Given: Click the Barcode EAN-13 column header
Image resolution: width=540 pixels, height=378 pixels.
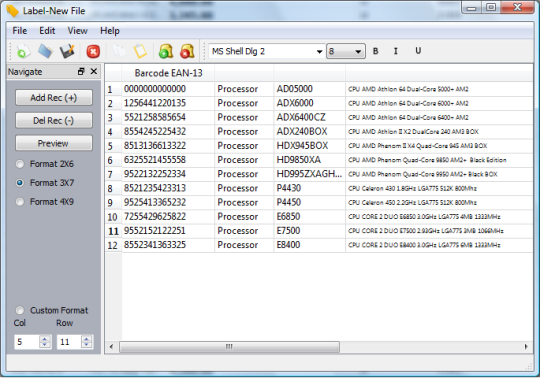Looking at the screenshot, I should point(168,73).
